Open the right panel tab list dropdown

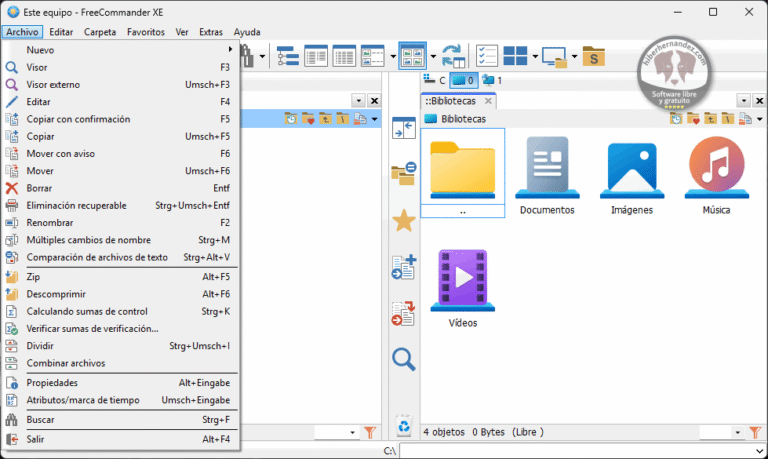[x=744, y=101]
